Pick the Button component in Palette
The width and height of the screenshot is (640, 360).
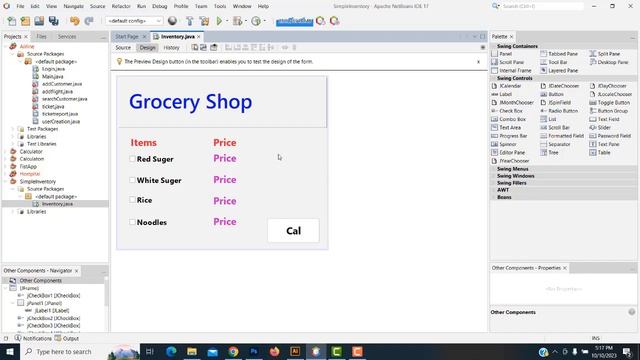[x=552, y=94]
